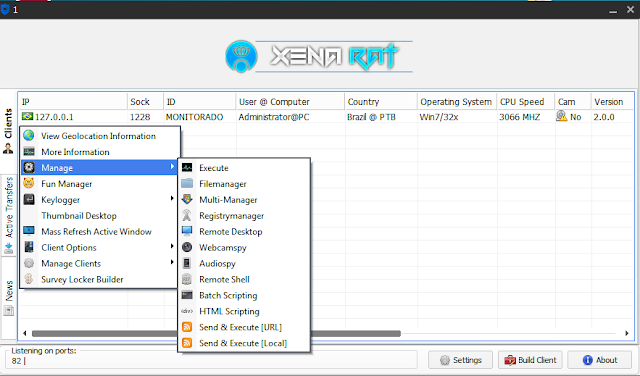Select the 127.0.0.1 IP cell
Viewport: 640px width, 376px height.
click(54, 117)
